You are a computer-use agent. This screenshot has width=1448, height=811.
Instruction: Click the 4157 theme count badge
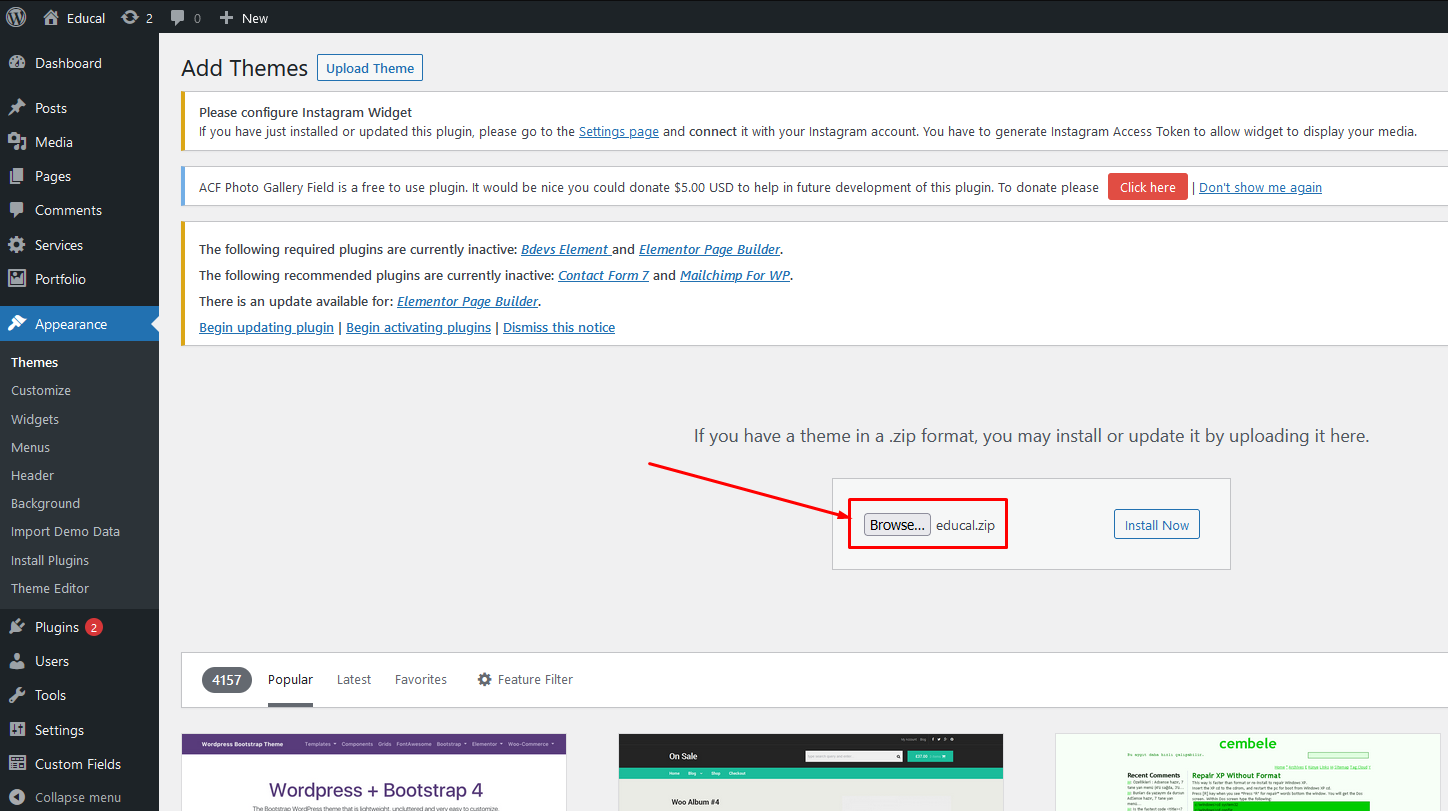(227, 680)
